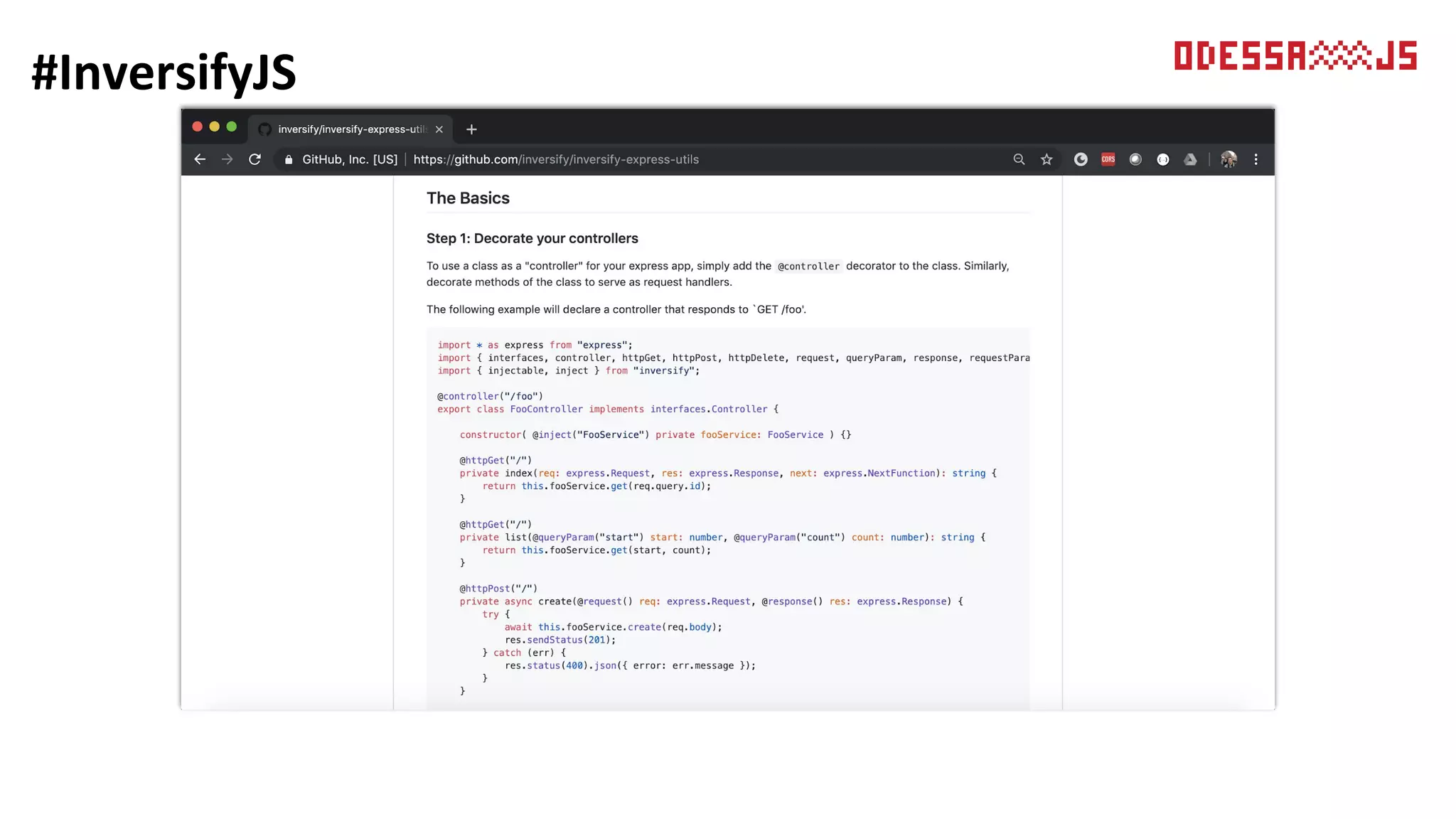Click the github.com URL address field
This screenshot has height=819, width=1456.
click(x=555, y=159)
